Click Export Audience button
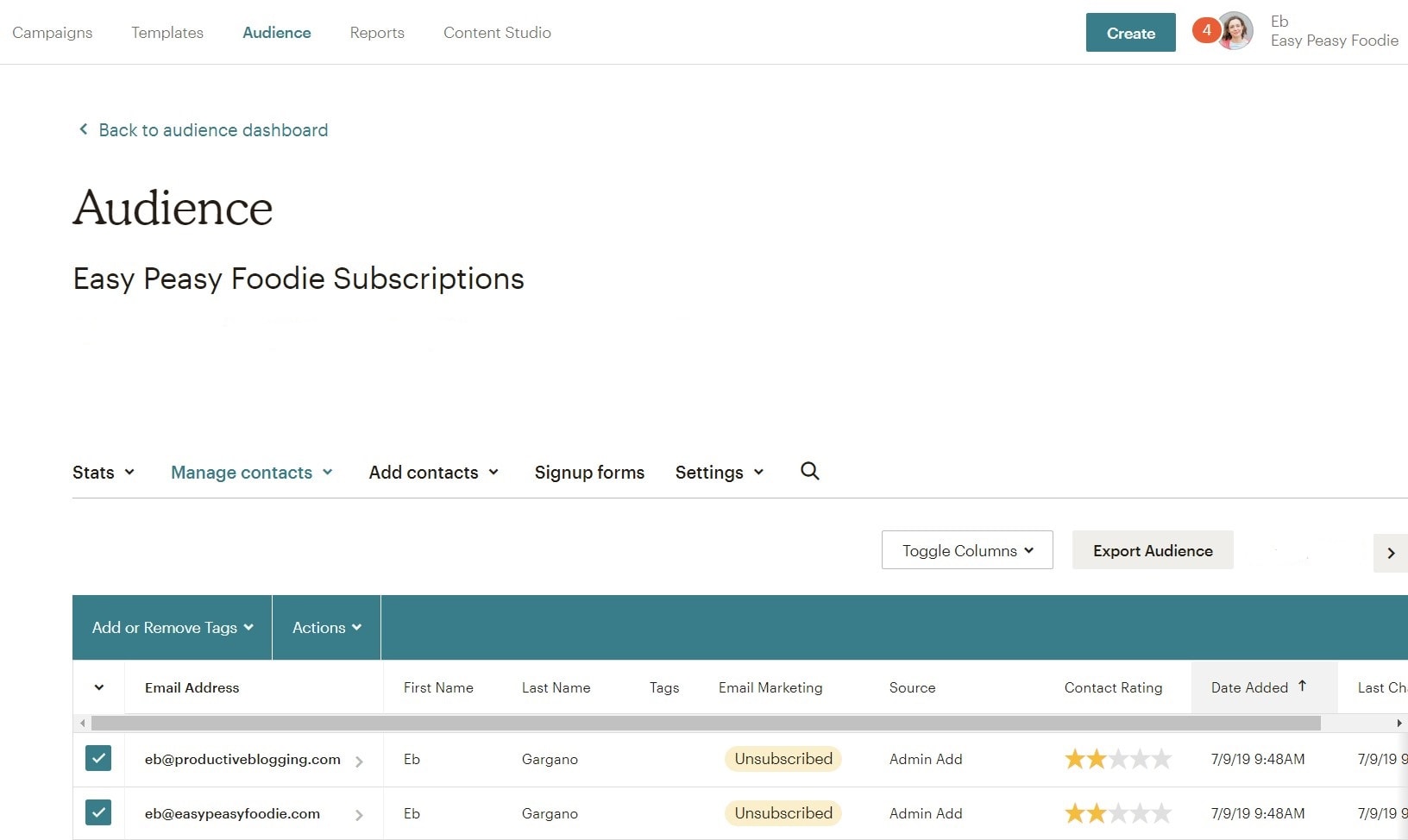This screenshot has height=840, width=1408. (x=1153, y=550)
